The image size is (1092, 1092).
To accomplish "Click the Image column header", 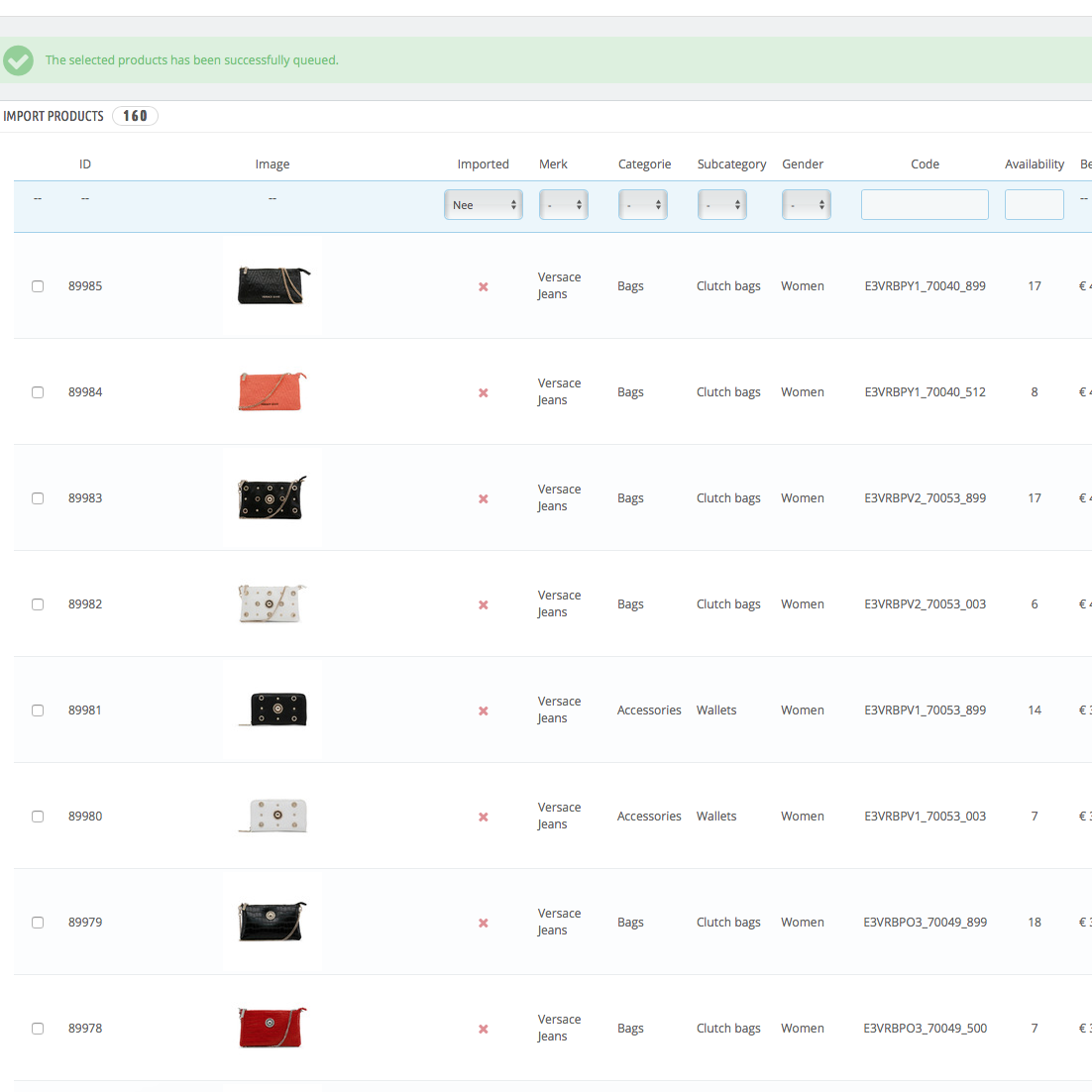I will click(x=273, y=164).
